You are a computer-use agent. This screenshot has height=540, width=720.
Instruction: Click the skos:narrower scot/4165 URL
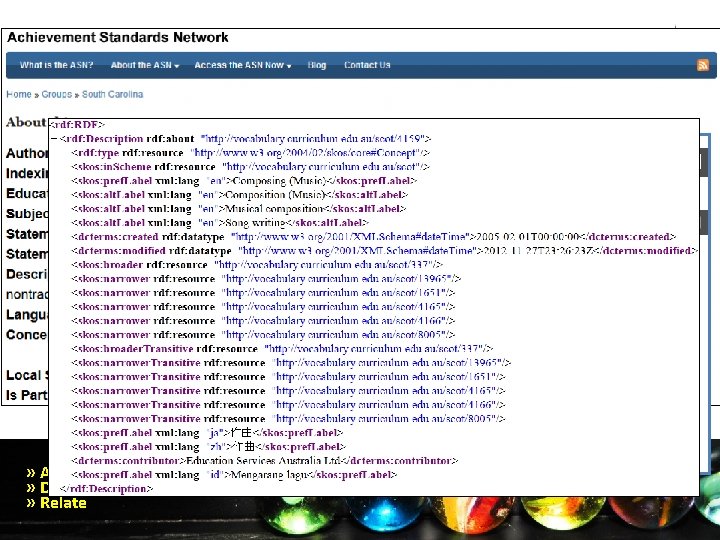tap(334, 307)
